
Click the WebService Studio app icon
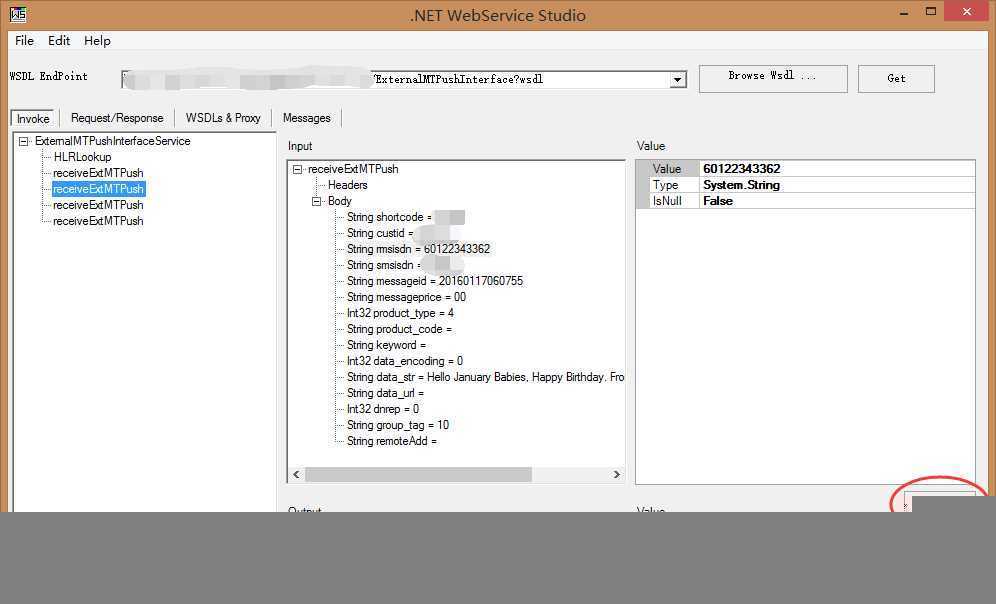coord(18,14)
